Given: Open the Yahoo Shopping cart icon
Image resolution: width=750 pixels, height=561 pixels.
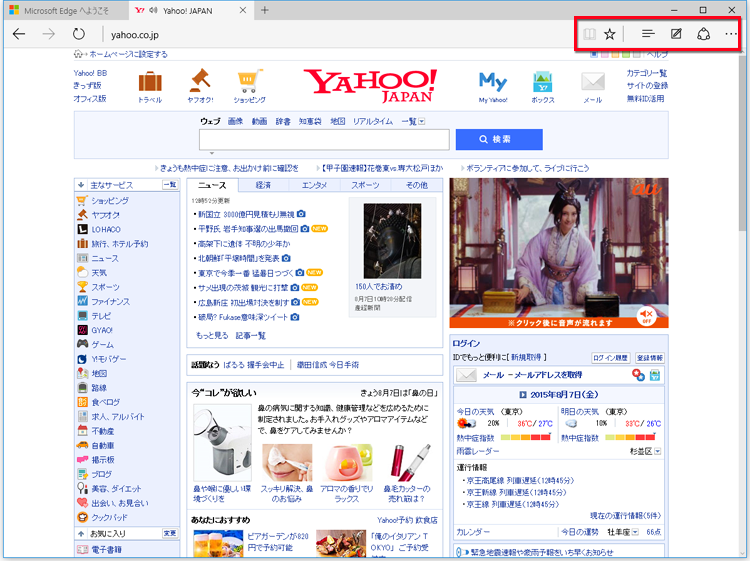Looking at the screenshot, I should (x=249, y=82).
